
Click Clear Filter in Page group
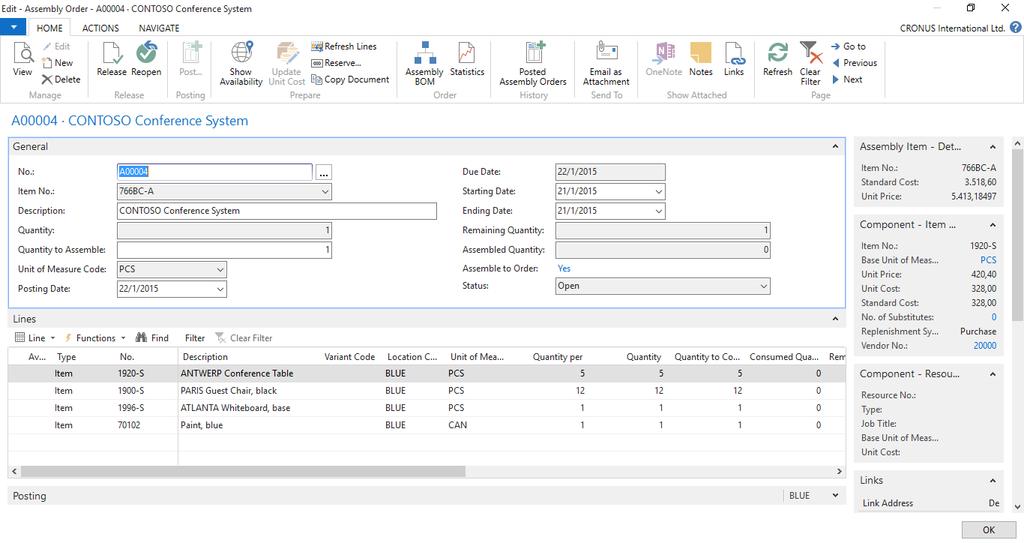810,64
